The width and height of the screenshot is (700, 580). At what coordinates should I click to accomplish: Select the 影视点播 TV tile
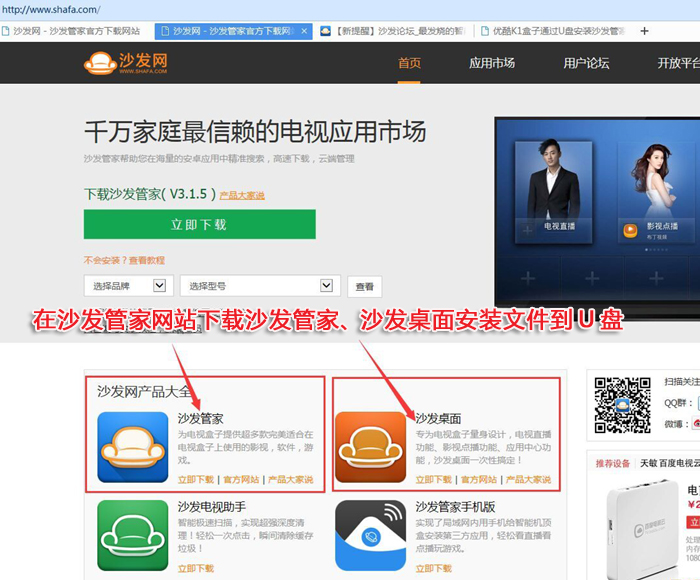coord(658,192)
